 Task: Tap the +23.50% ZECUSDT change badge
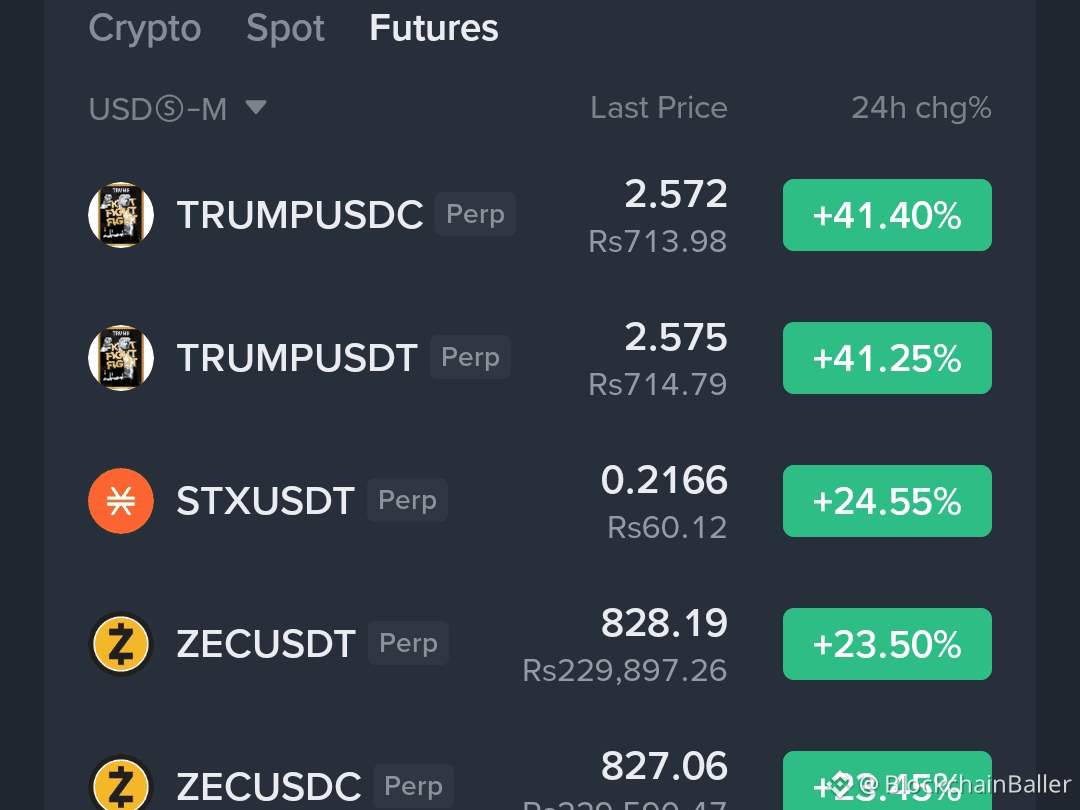[x=887, y=644]
